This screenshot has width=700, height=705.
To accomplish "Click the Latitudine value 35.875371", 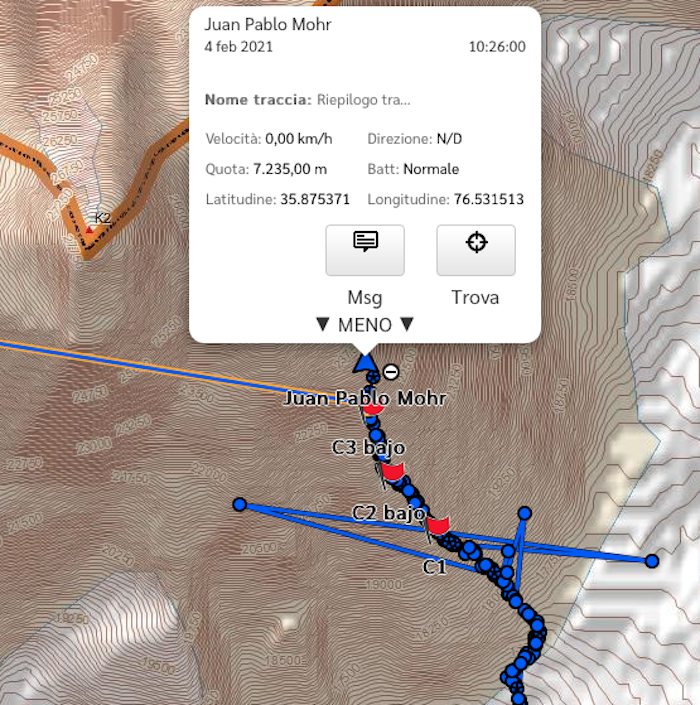I will pyautogui.click(x=315, y=199).
